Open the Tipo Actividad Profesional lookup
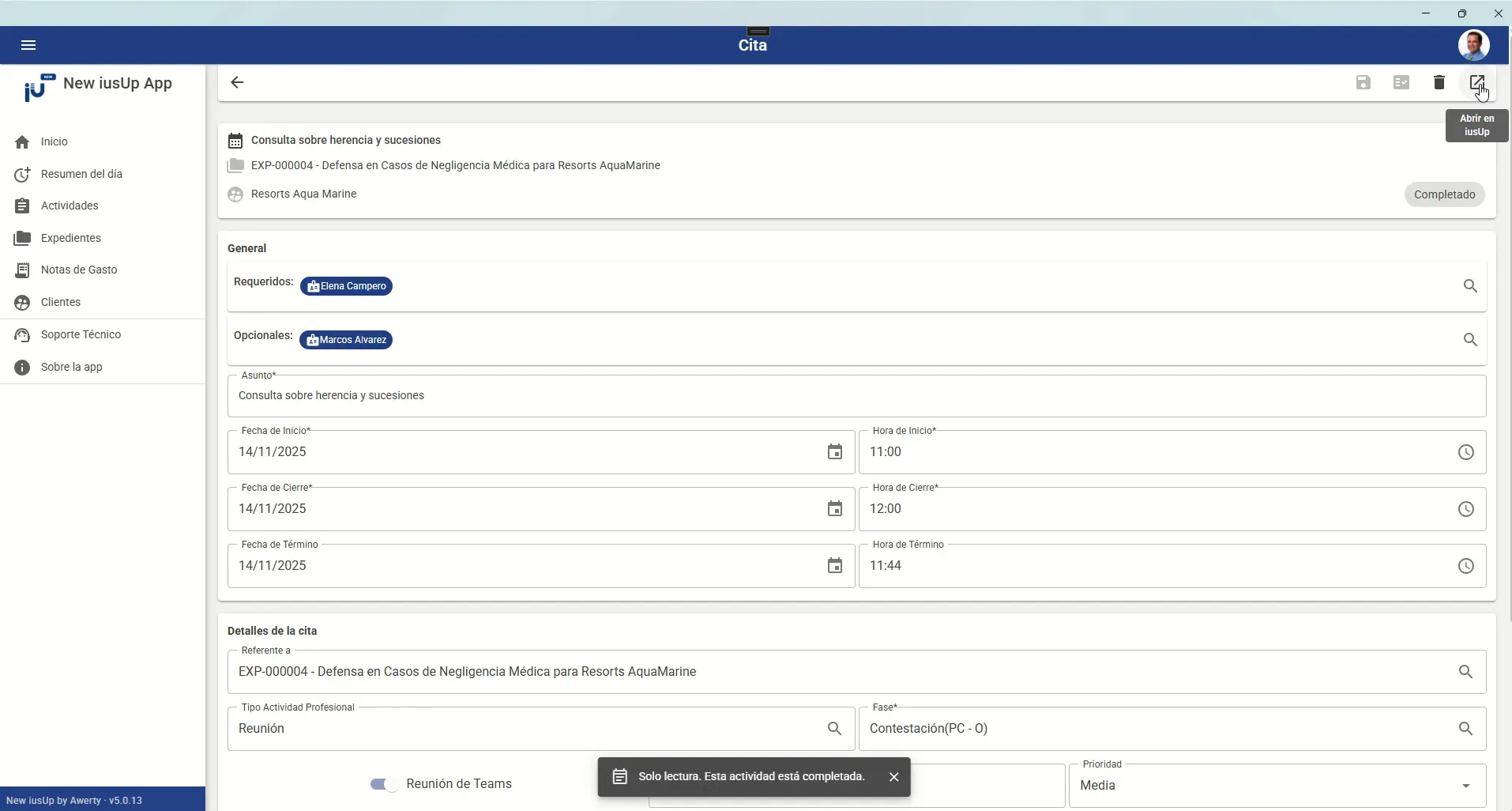The image size is (1512, 811). [835, 729]
